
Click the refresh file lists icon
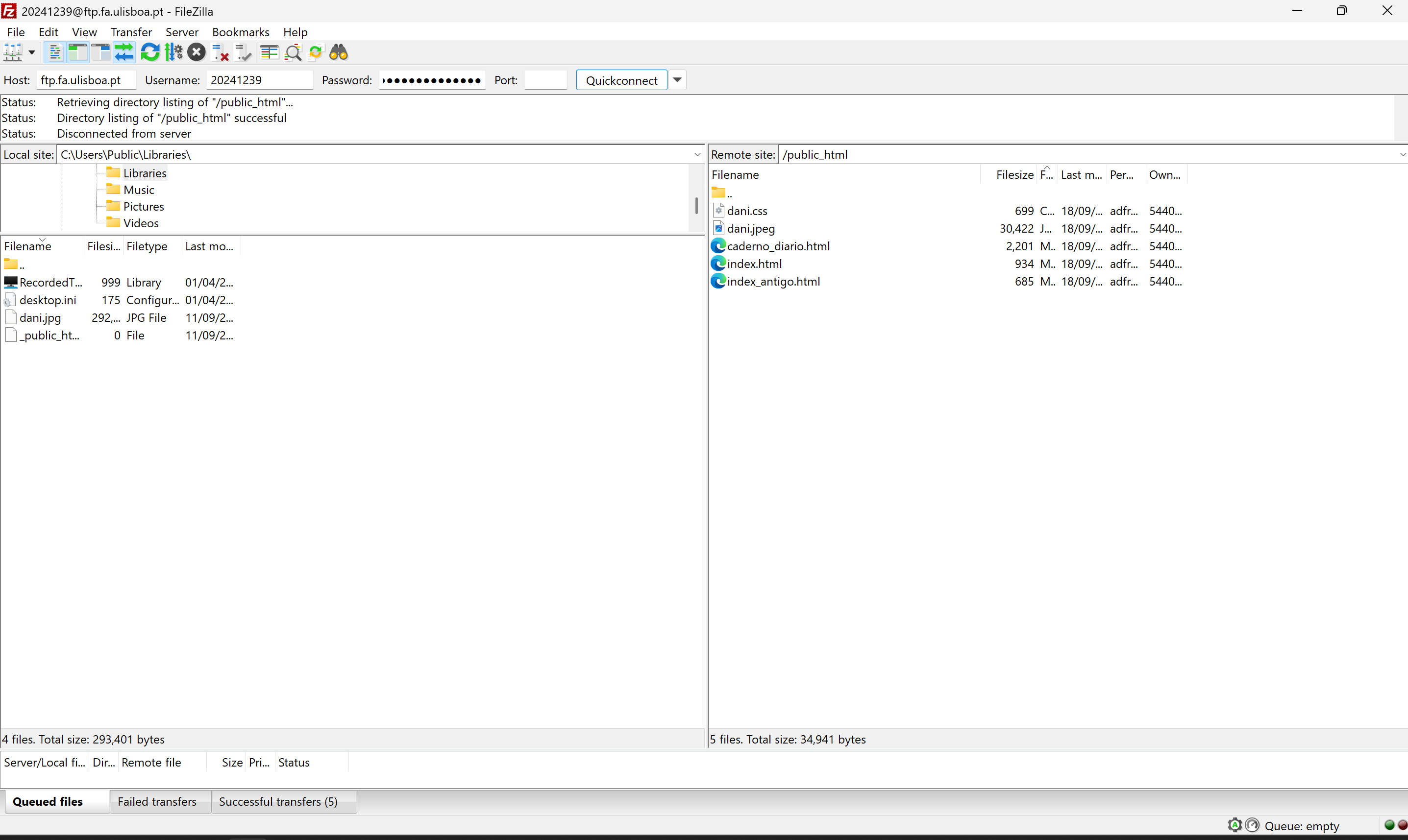tap(150, 52)
